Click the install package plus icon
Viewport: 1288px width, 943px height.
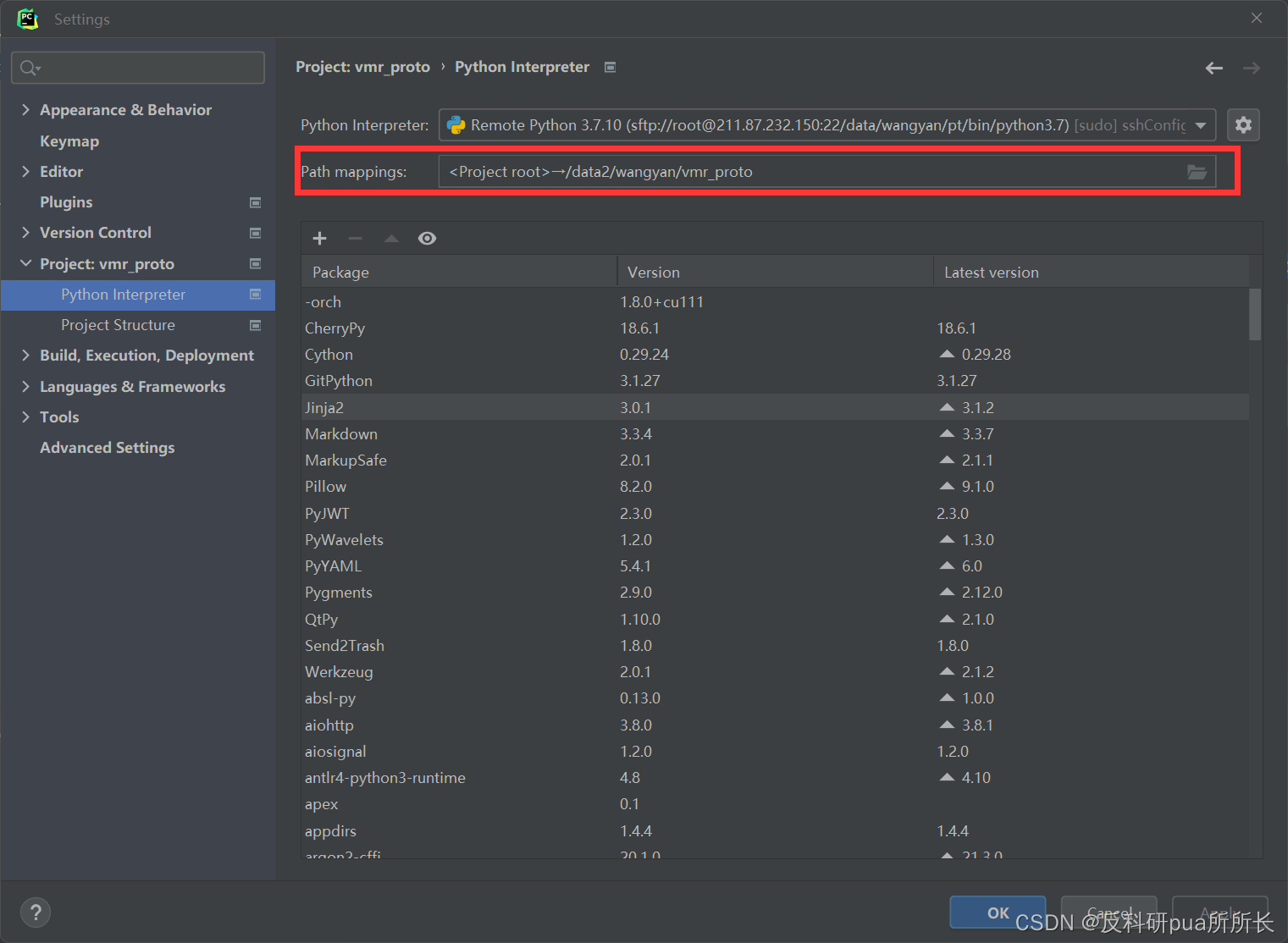320,239
